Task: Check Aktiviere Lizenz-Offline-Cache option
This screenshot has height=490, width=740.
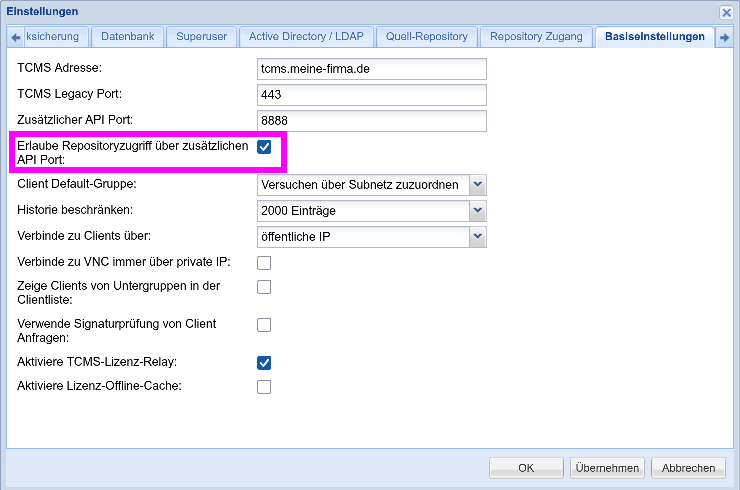Action: click(264, 387)
